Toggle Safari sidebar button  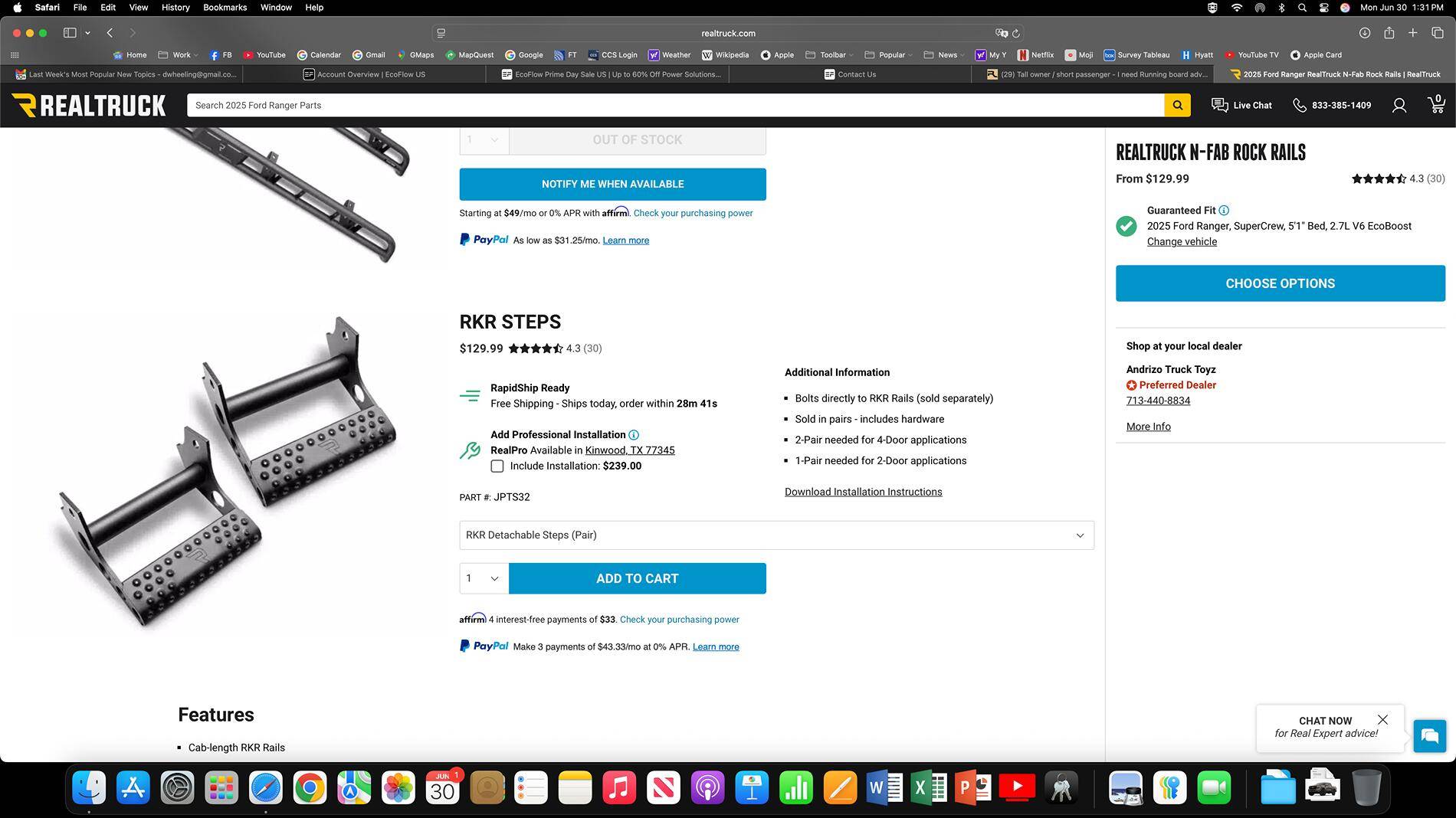point(70,33)
